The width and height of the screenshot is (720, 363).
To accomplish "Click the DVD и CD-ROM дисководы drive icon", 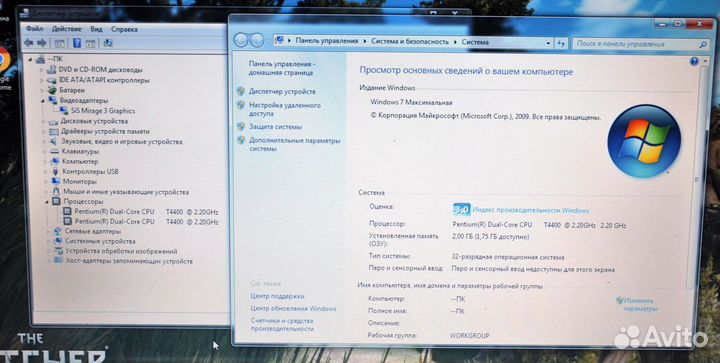I will (x=52, y=70).
